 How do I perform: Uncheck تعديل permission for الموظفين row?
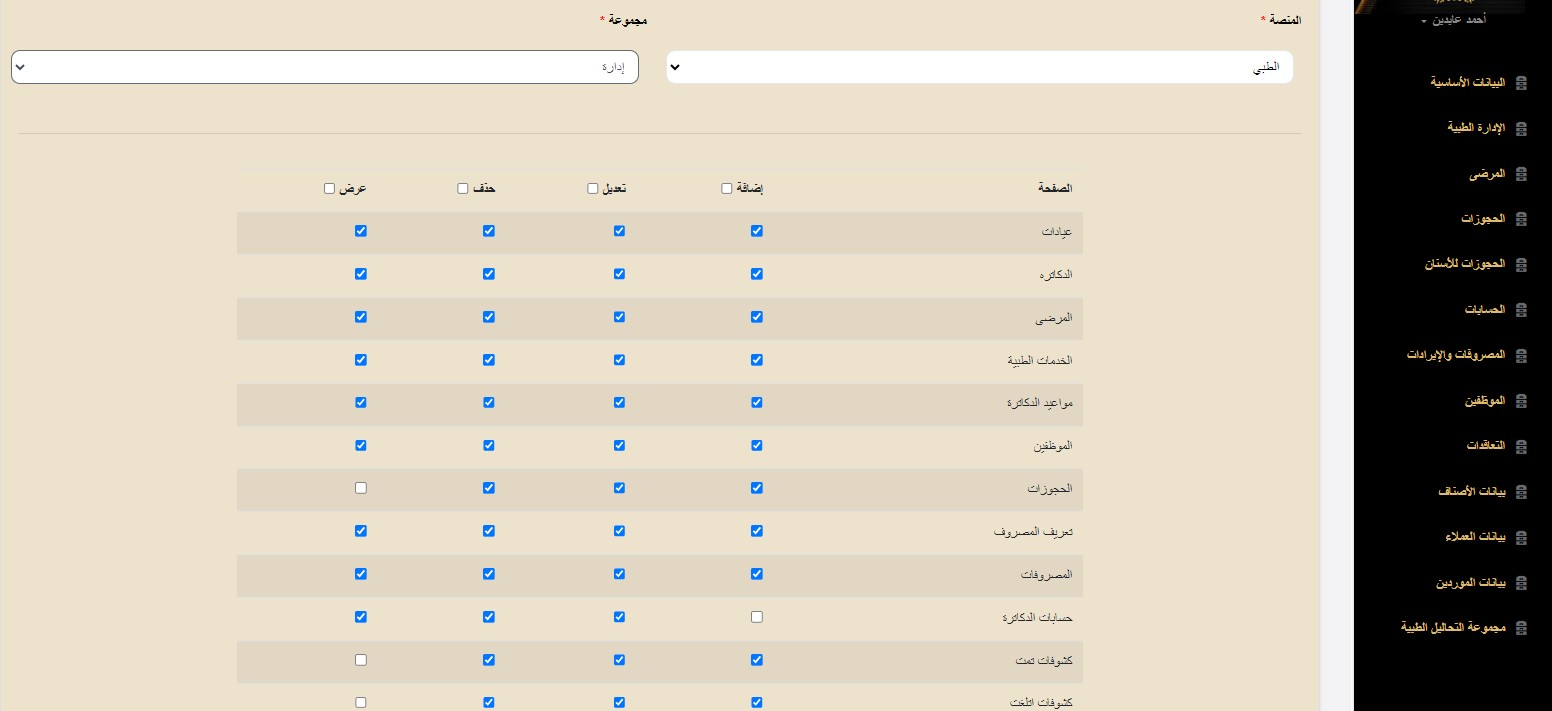[x=620, y=446]
